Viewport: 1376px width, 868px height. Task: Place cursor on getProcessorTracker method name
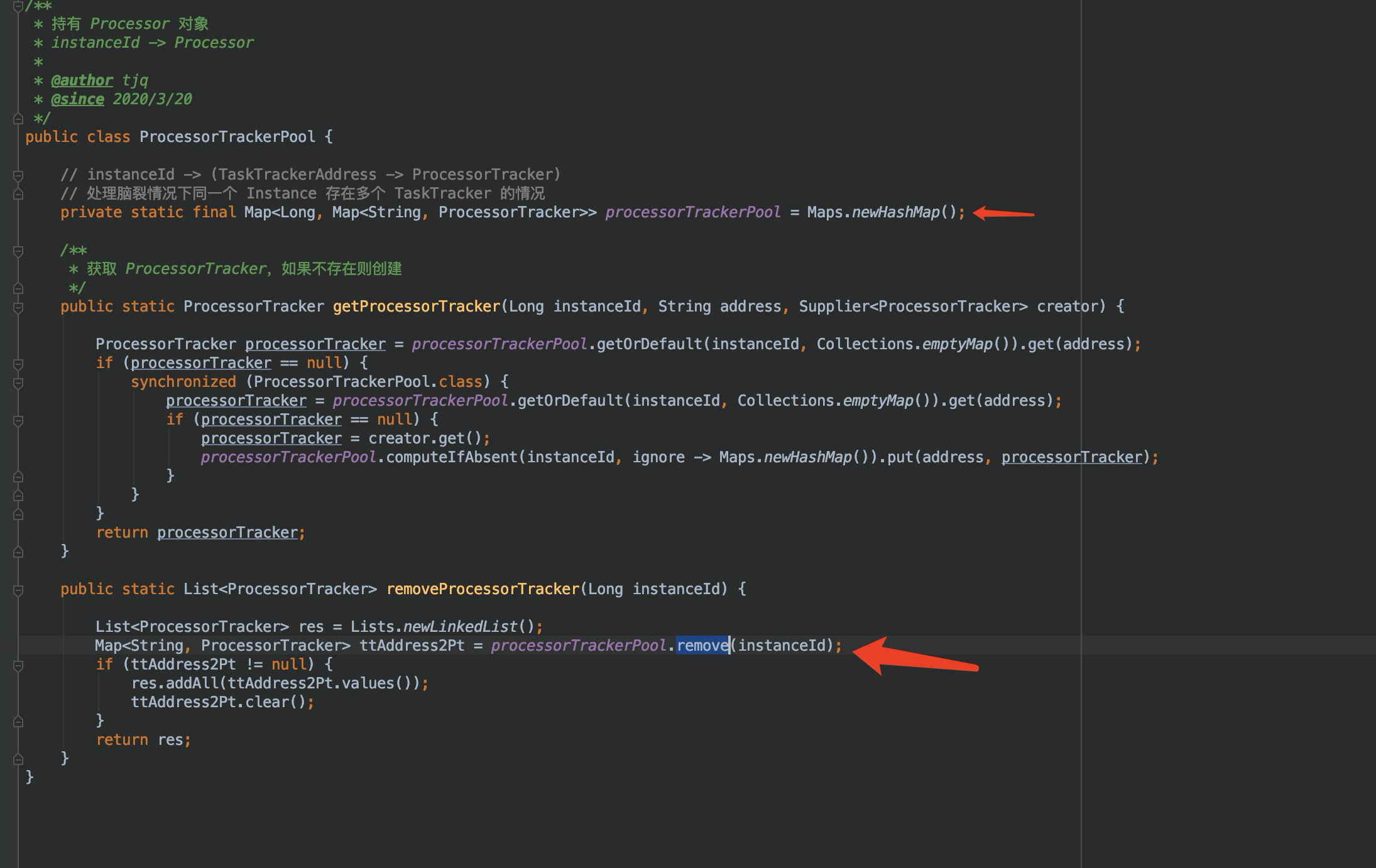tap(417, 307)
